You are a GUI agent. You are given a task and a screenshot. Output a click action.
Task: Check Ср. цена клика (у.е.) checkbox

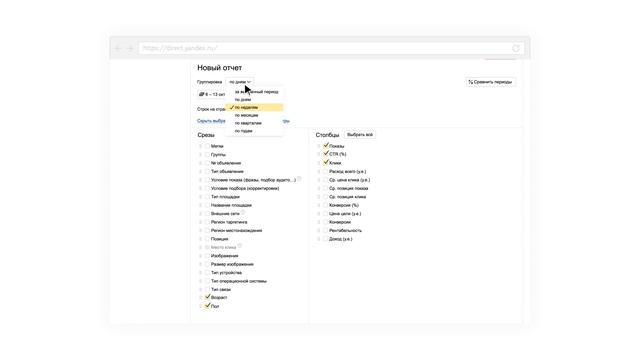(x=325, y=180)
